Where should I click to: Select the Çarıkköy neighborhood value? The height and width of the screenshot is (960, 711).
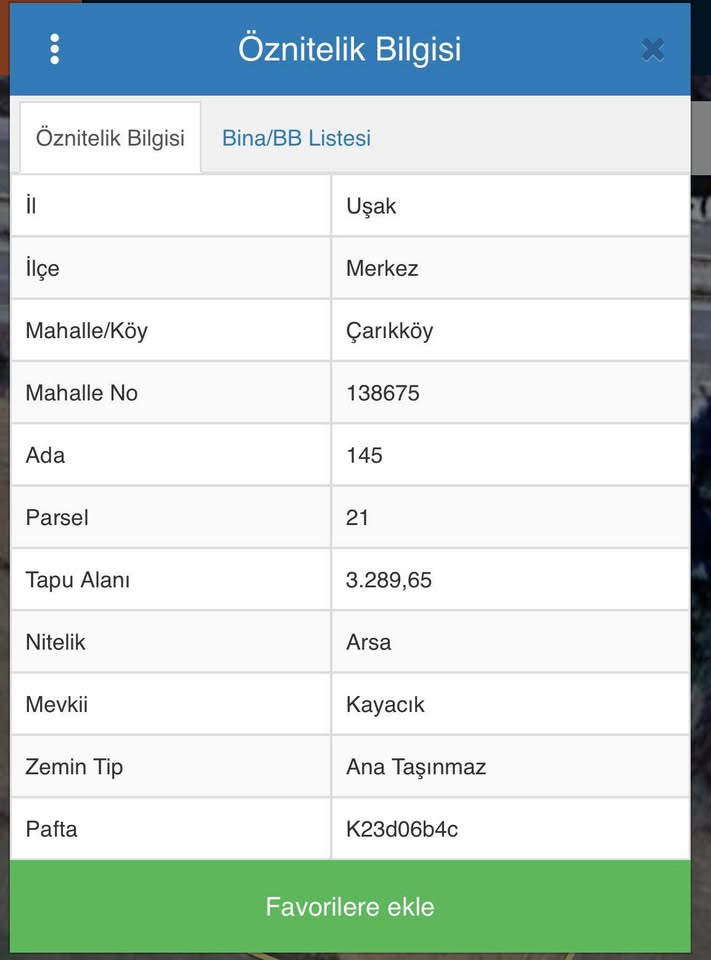(389, 331)
